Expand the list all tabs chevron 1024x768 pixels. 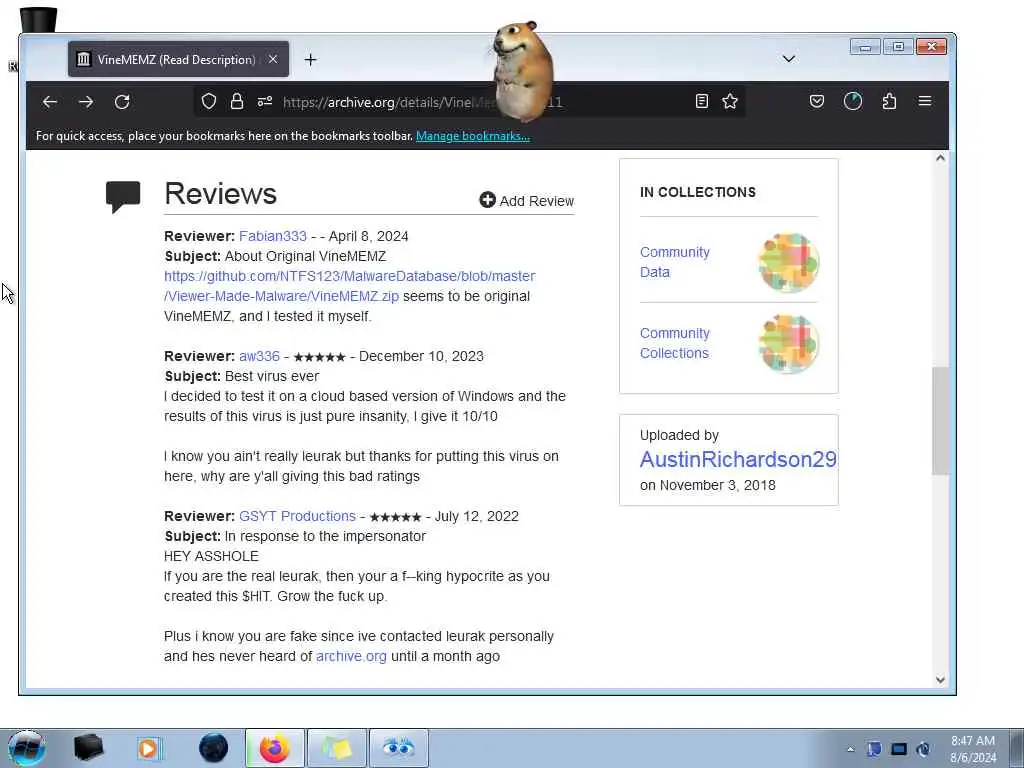click(x=789, y=59)
